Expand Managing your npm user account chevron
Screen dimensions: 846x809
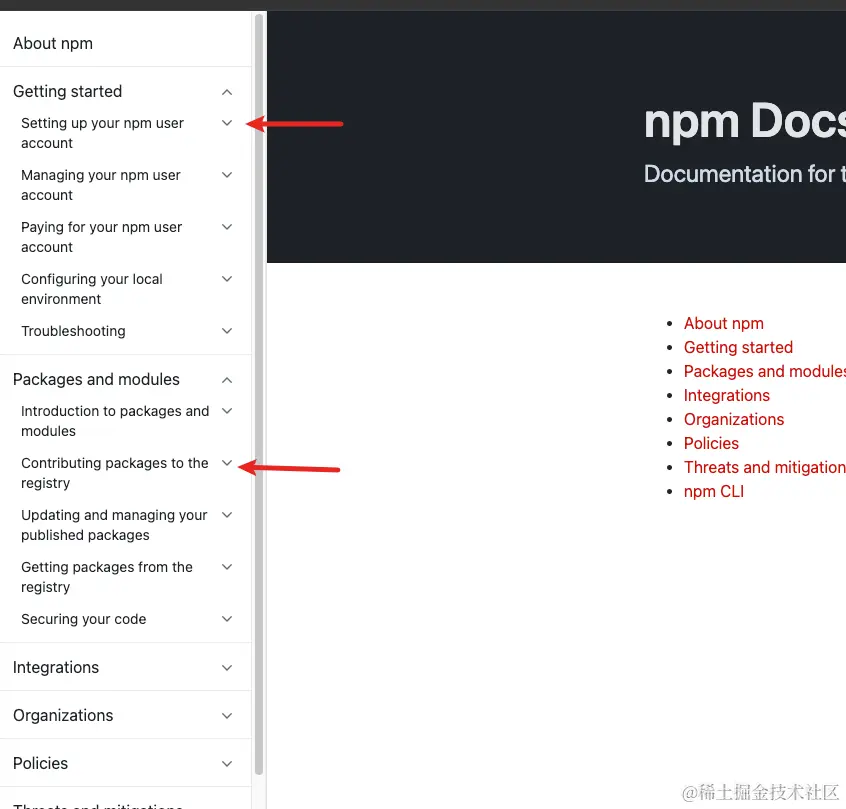click(x=227, y=175)
